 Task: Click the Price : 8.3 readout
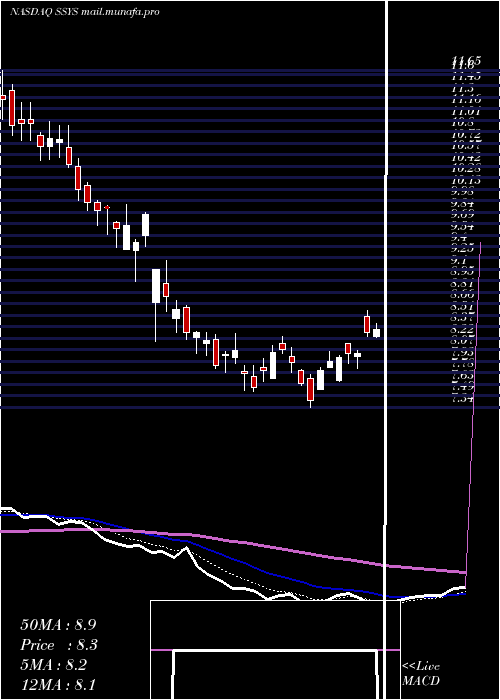59,645
